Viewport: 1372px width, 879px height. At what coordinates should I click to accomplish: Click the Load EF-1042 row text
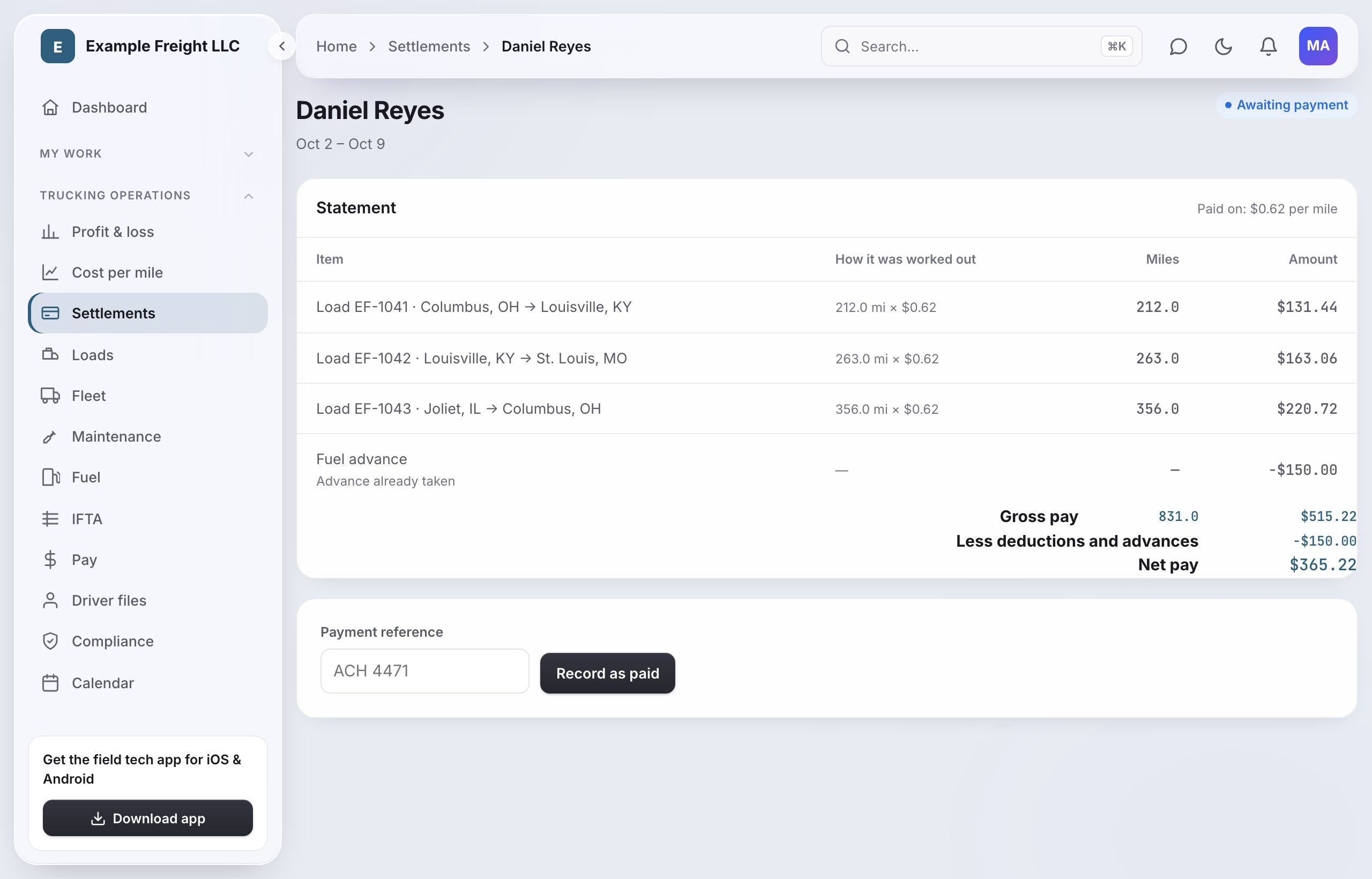(472, 359)
